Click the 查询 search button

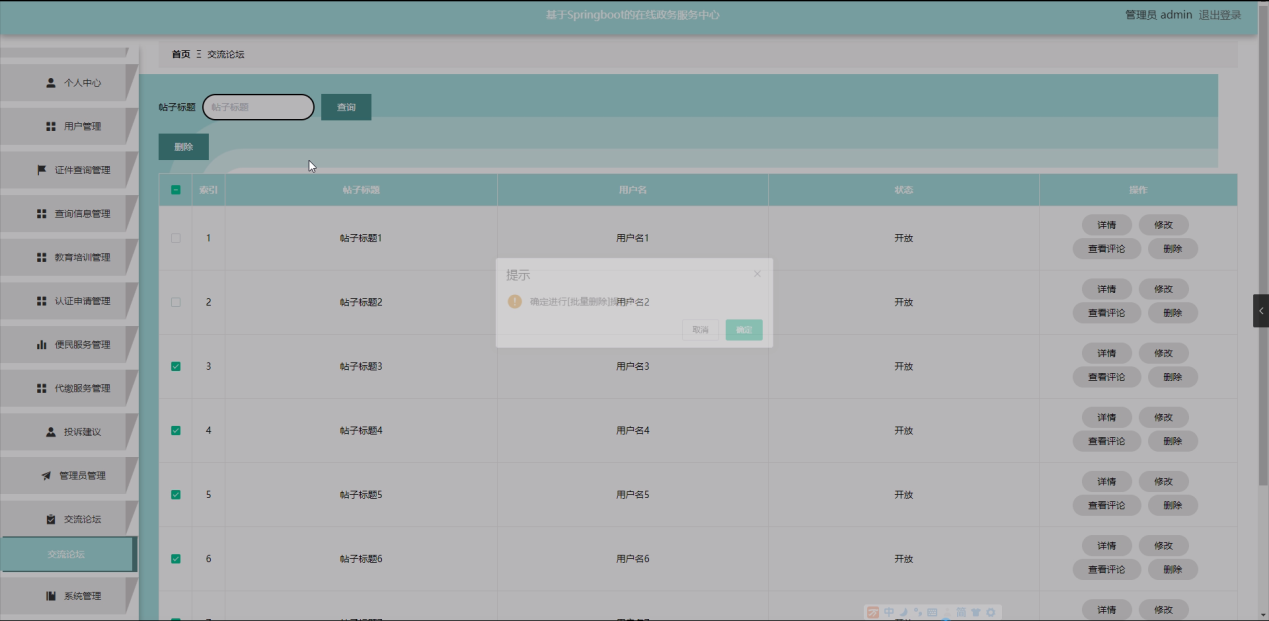point(345,106)
